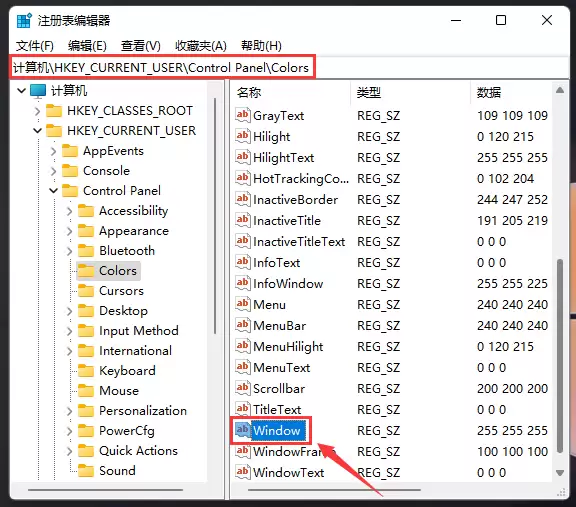
Task: Click the Mouse folder icon
Action: coord(86,391)
